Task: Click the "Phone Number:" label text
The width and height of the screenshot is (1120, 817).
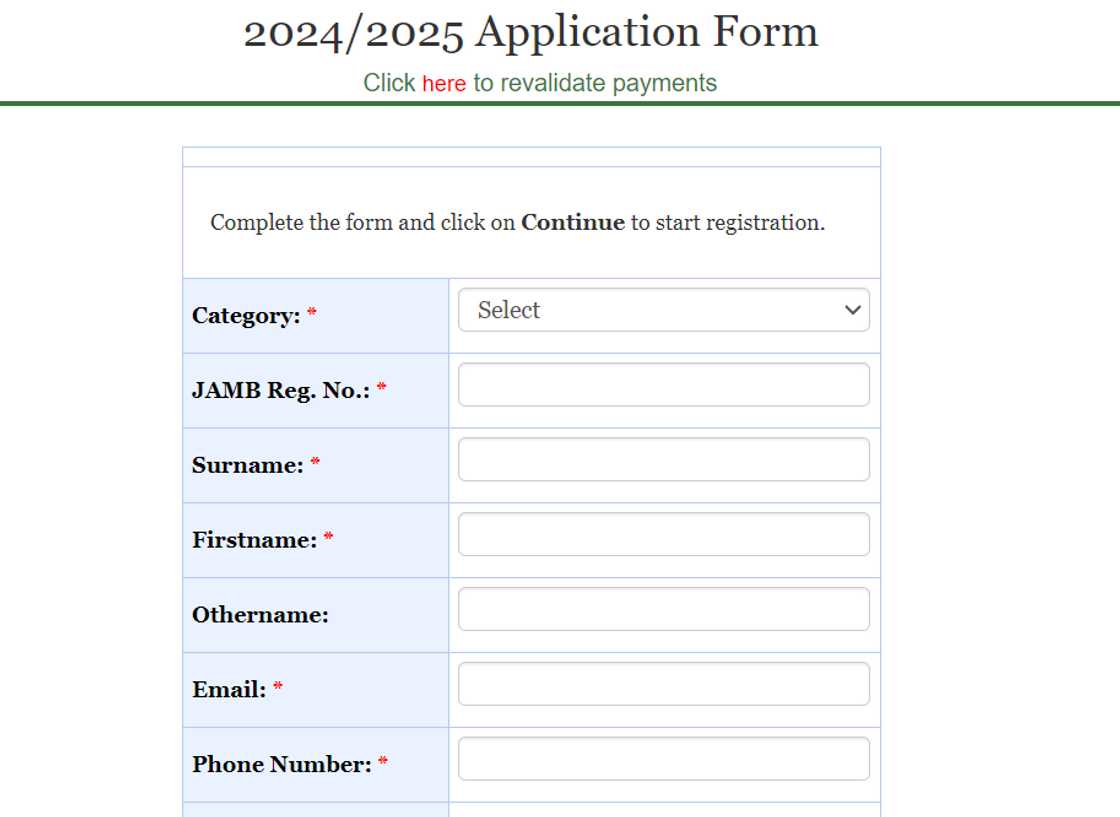Action: pos(282,765)
